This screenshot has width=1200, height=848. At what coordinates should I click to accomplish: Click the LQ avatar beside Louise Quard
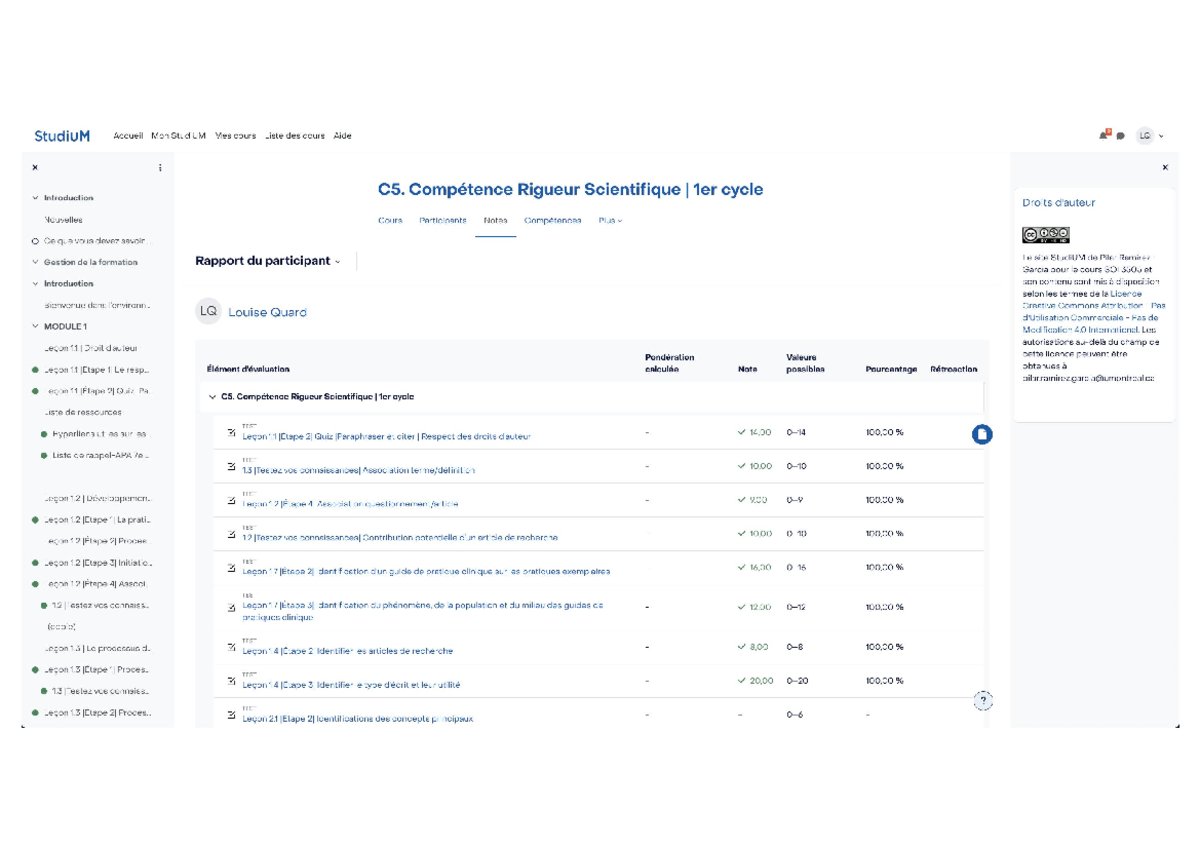[x=208, y=311]
